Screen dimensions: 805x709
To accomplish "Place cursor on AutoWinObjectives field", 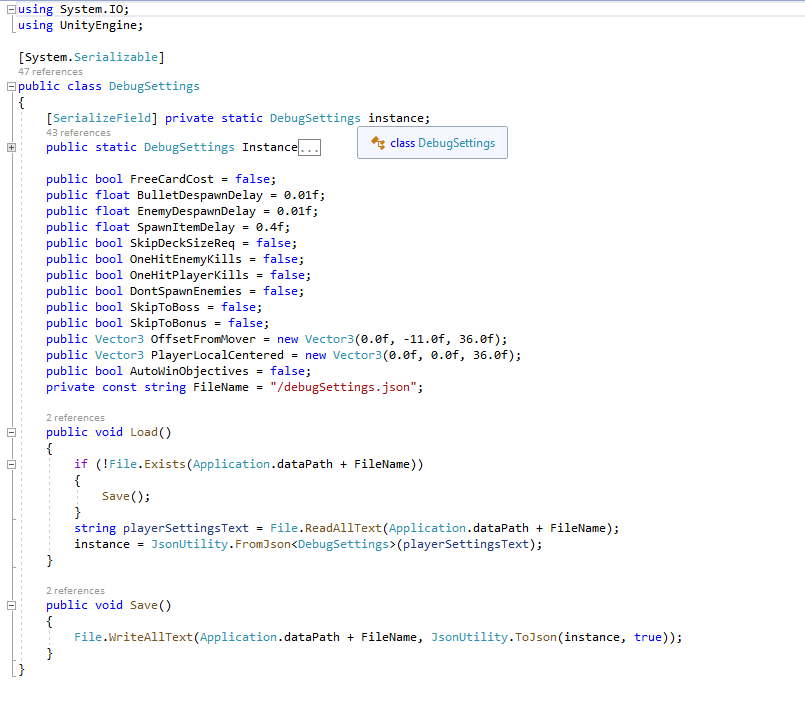I will tap(189, 371).
